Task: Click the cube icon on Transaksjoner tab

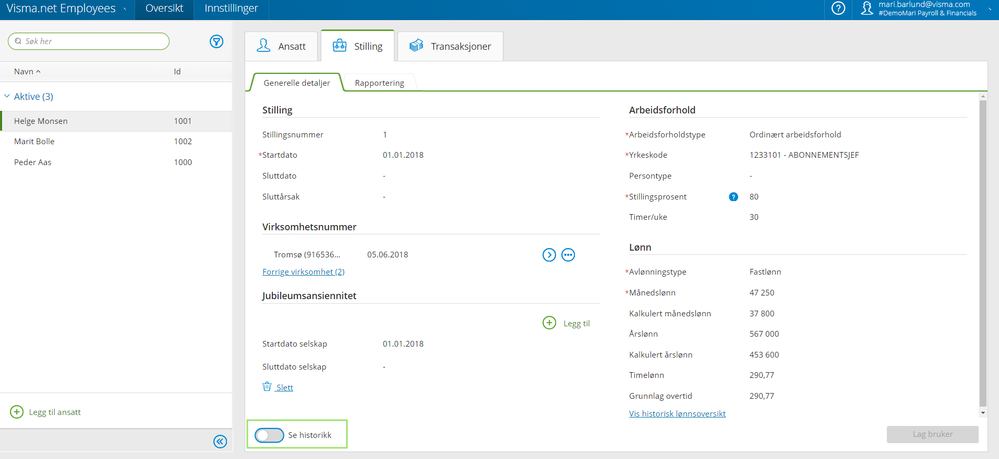Action: click(x=417, y=46)
